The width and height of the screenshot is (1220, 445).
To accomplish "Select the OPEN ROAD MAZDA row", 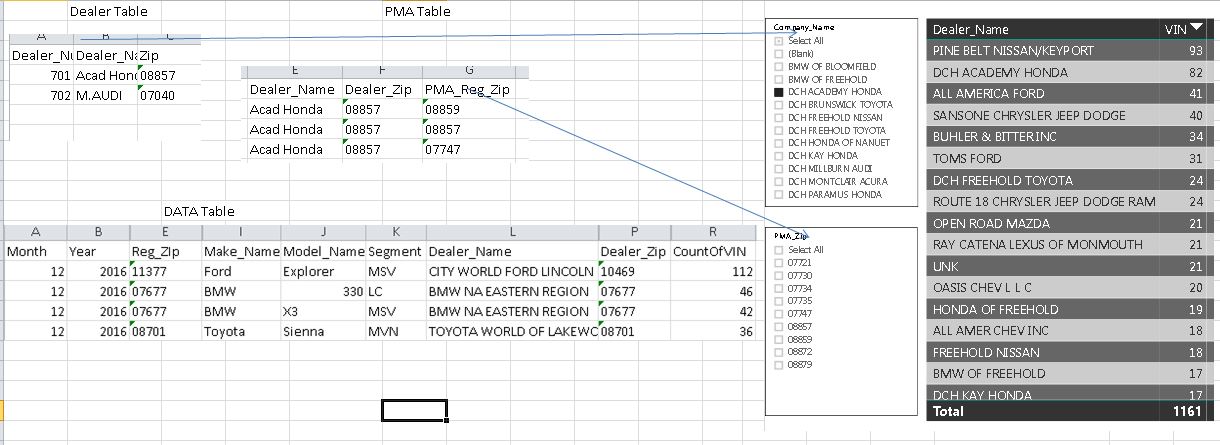I will tap(1069, 223).
